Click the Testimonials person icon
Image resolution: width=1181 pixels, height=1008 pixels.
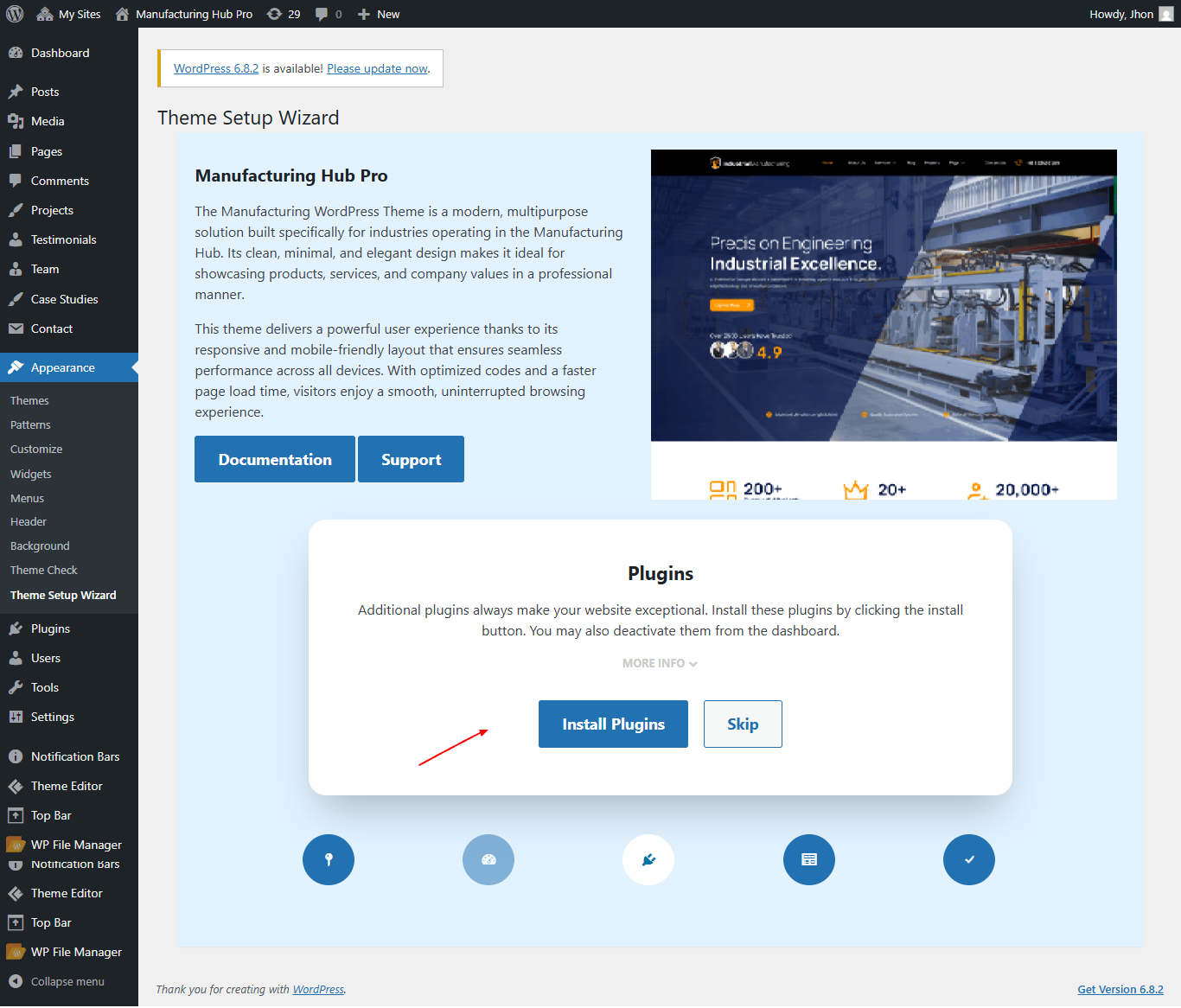click(x=16, y=239)
